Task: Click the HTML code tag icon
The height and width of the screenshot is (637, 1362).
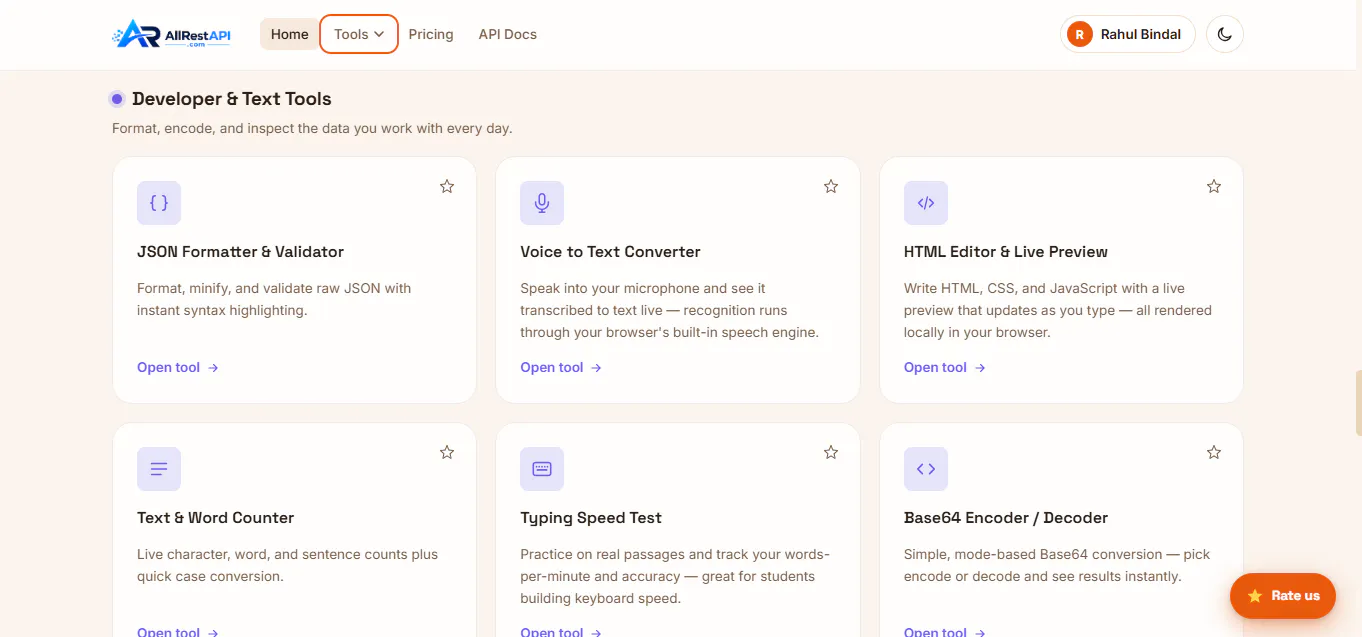Action: click(x=926, y=203)
